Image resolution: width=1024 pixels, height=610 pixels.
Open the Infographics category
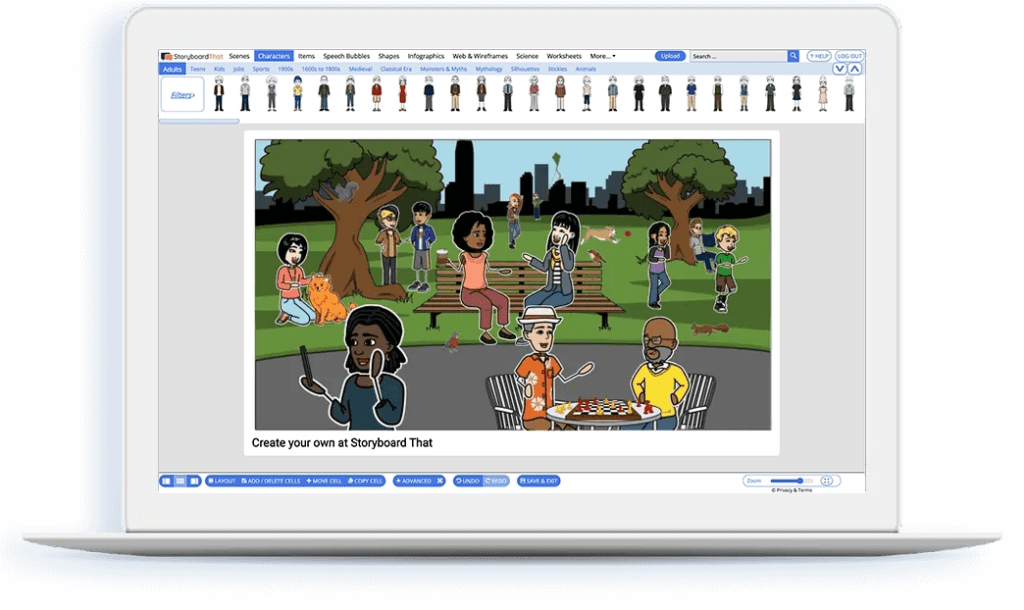(x=426, y=56)
